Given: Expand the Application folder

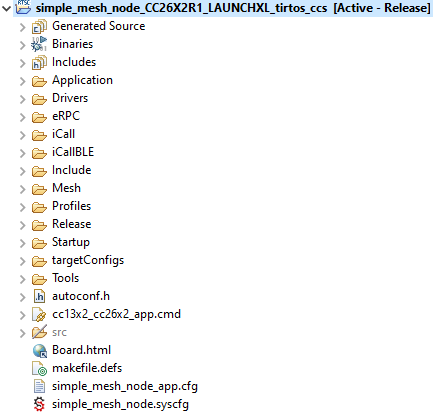Looking at the screenshot, I should [x=22, y=81].
